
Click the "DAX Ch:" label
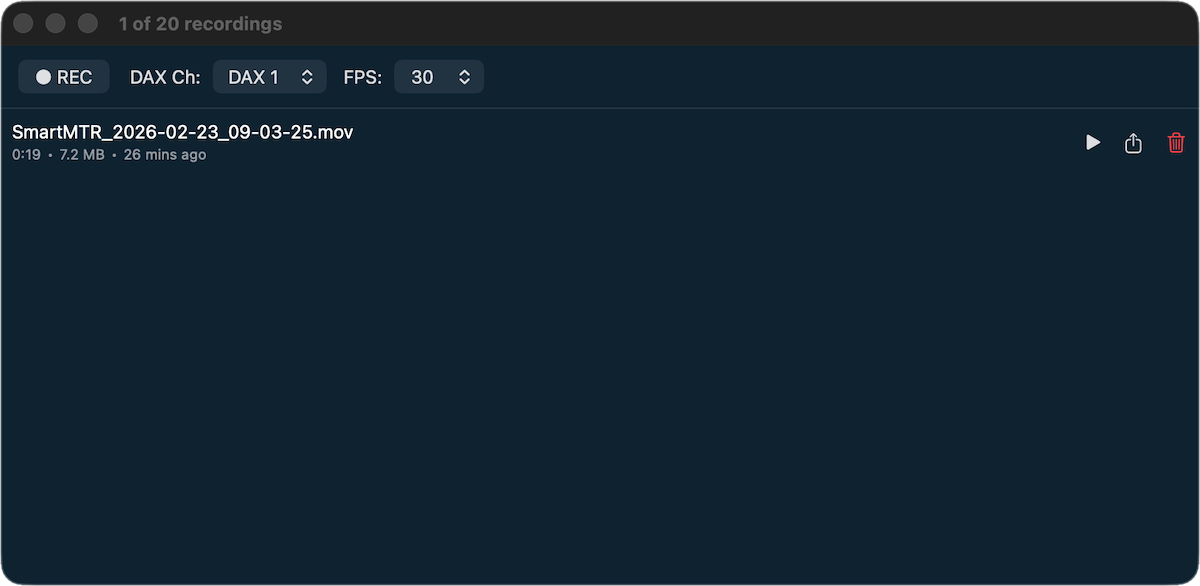point(165,77)
